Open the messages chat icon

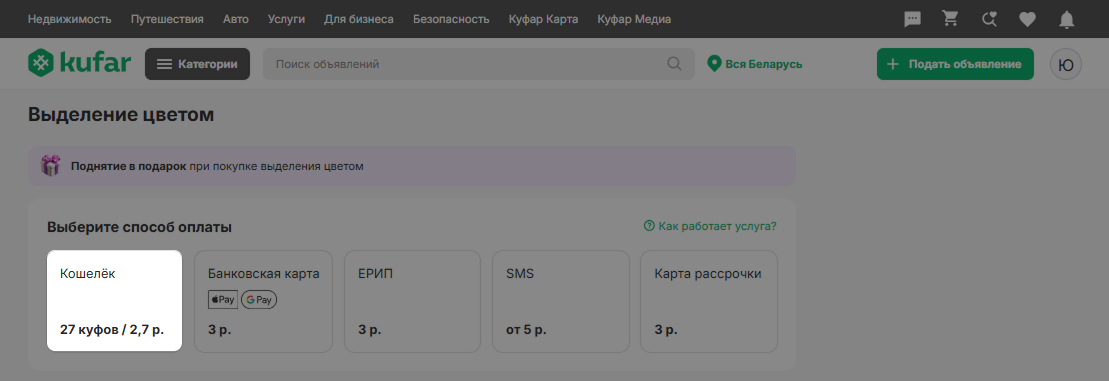tap(912, 19)
